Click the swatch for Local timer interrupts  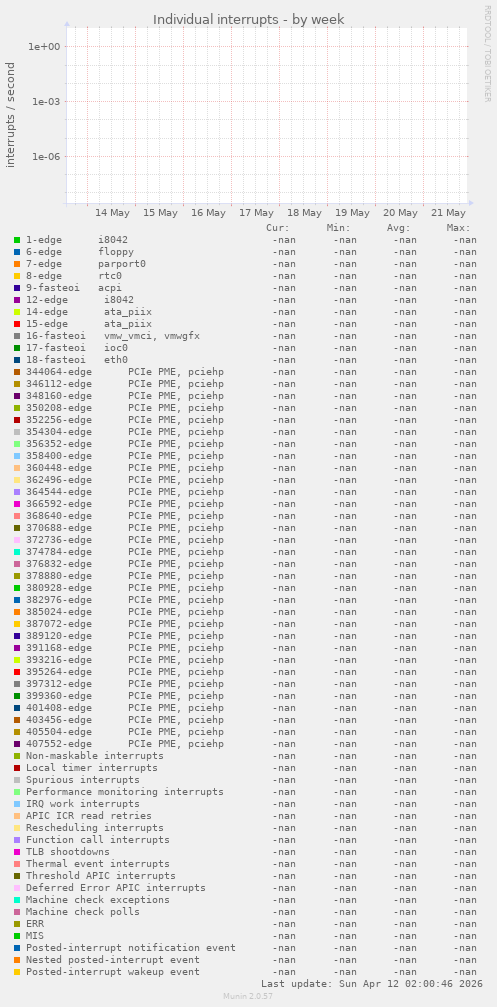point(17,768)
